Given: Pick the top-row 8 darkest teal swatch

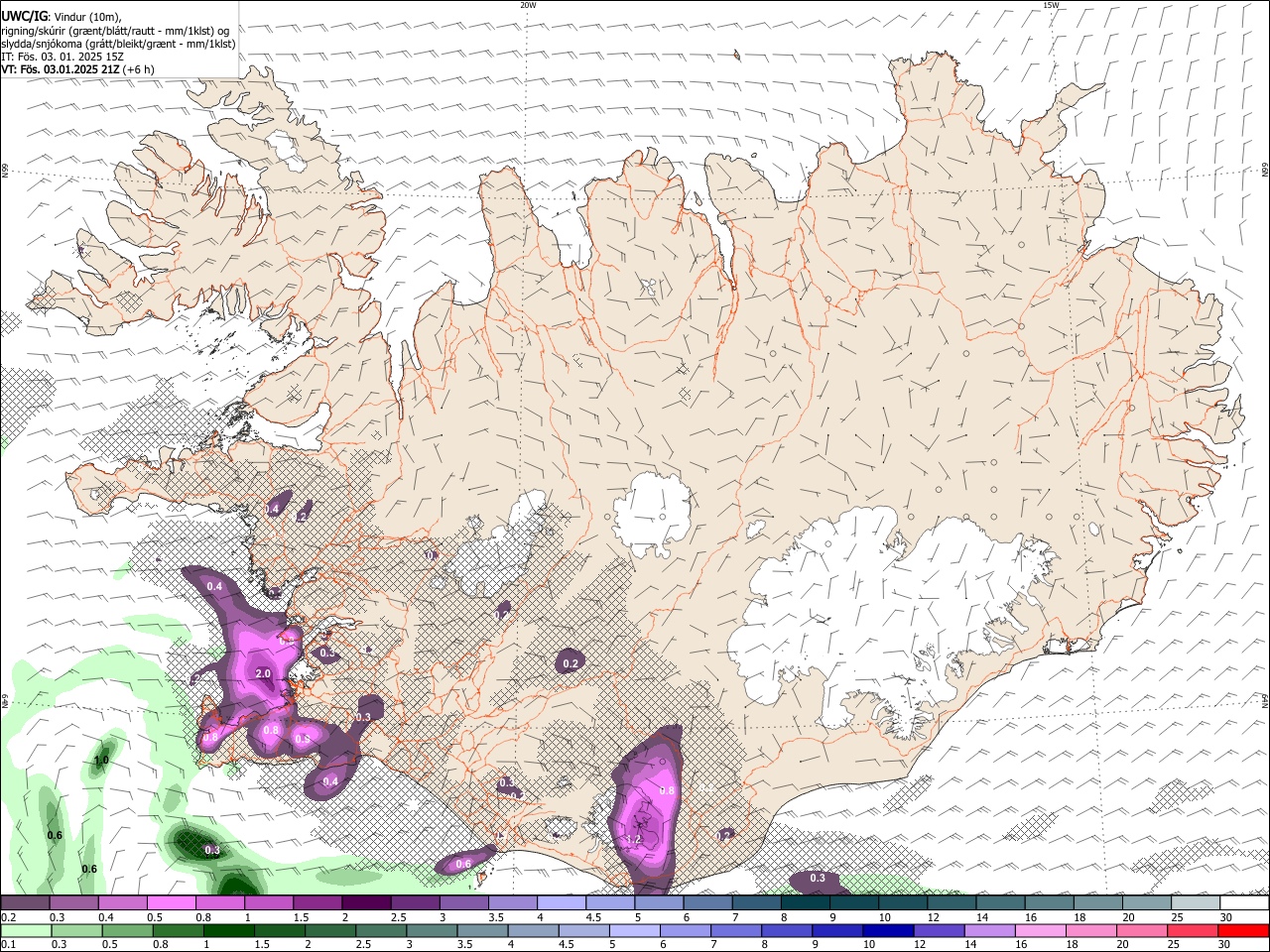Looking at the screenshot, I should [805, 902].
